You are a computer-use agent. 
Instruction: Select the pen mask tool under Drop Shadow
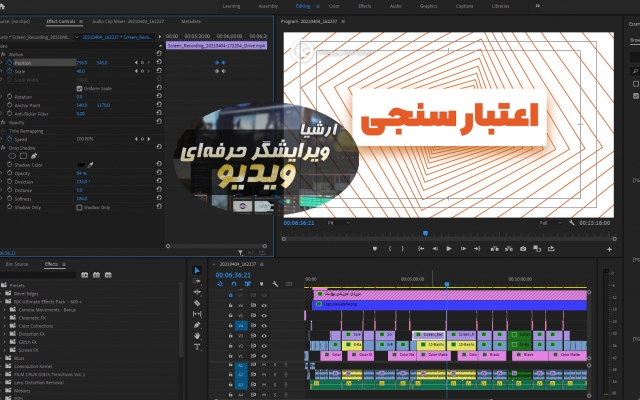(34, 156)
